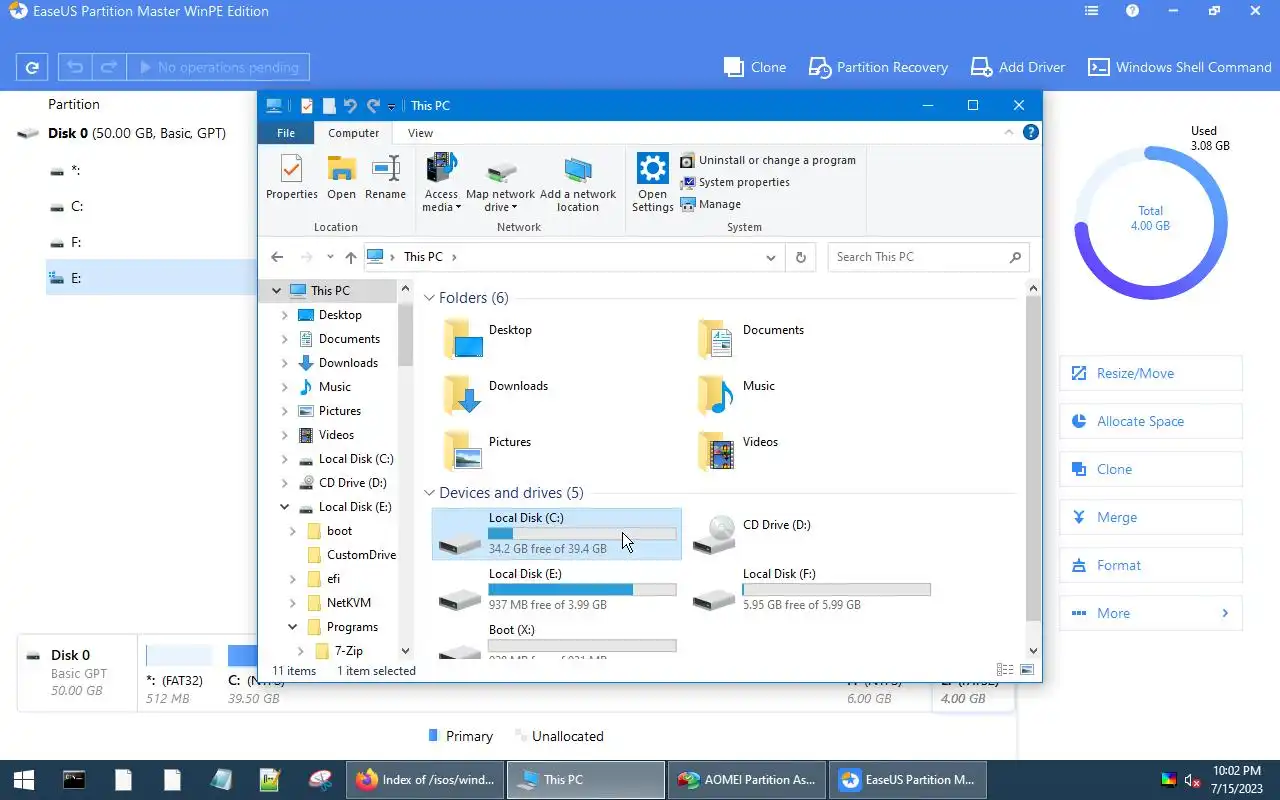Click the EaseUS redo arrow button

tap(109, 68)
